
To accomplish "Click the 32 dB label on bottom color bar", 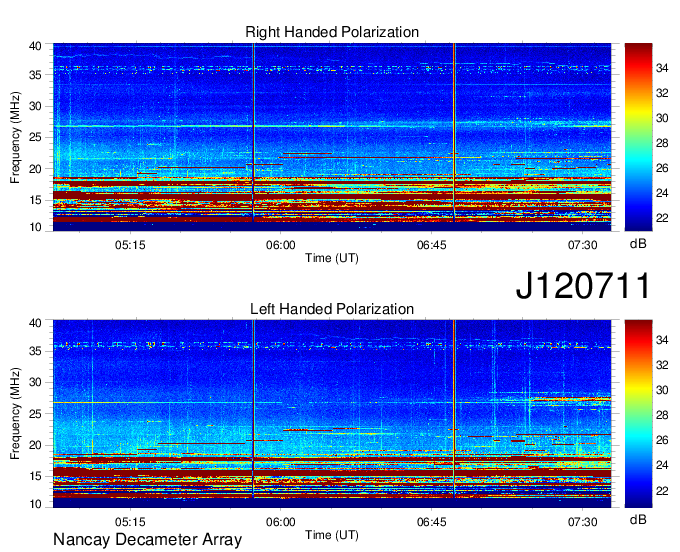I will coord(662,365).
